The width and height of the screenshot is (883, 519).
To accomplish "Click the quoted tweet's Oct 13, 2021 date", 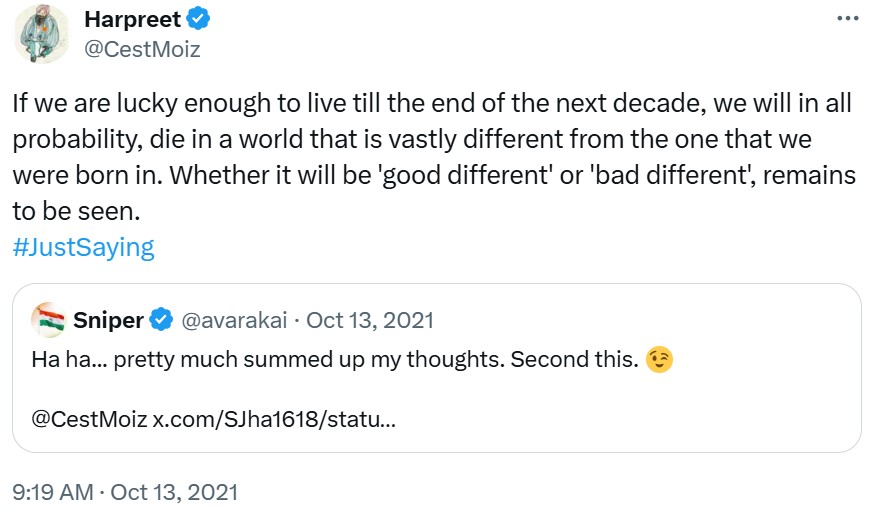I will pyautogui.click(x=370, y=320).
